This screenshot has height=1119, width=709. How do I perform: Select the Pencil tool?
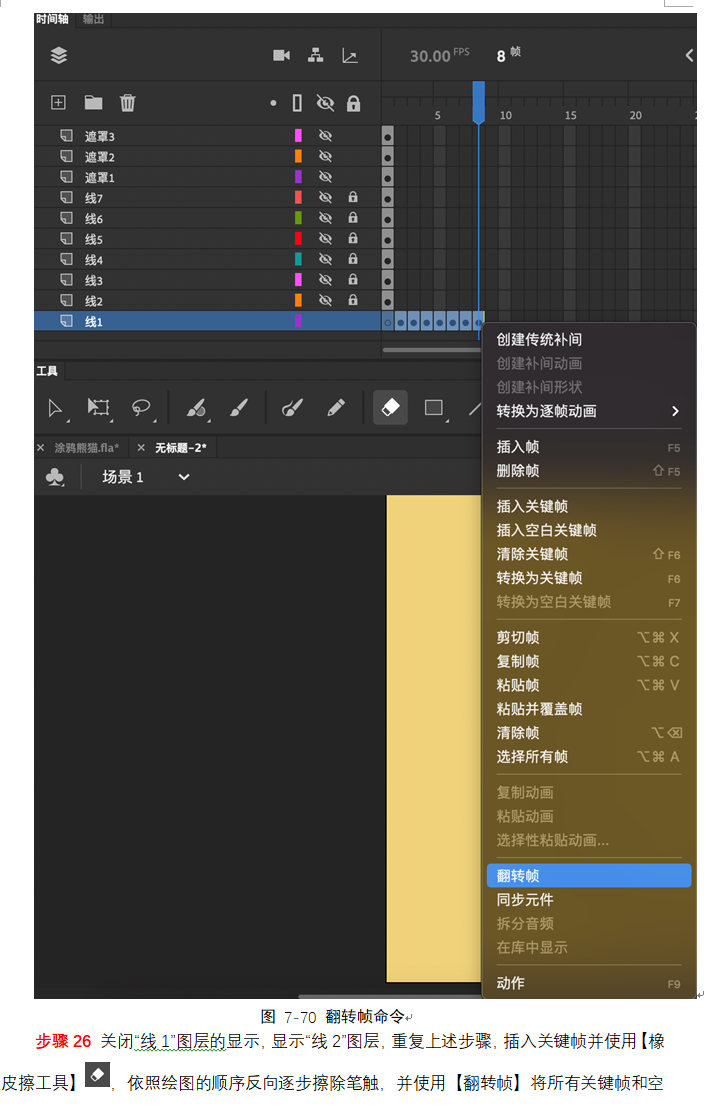click(x=336, y=407)
